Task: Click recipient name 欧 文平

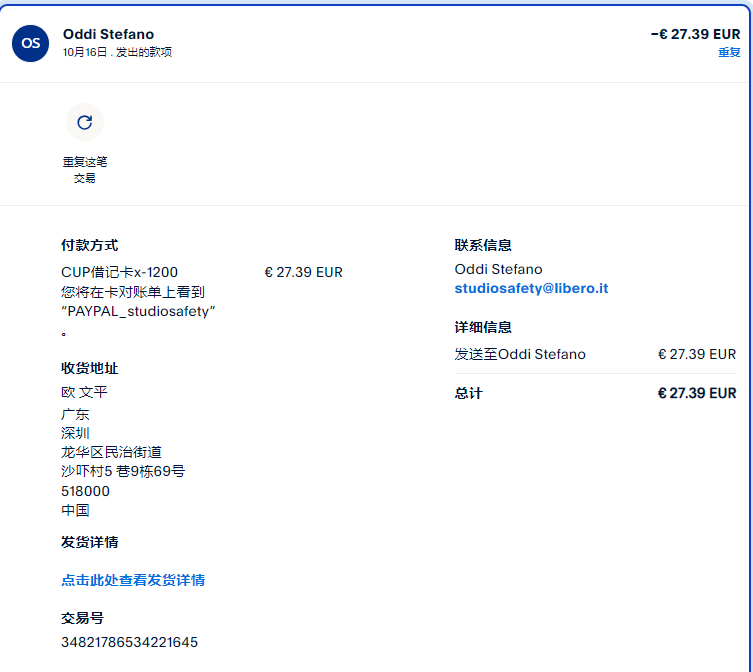Action: [84, 392]
